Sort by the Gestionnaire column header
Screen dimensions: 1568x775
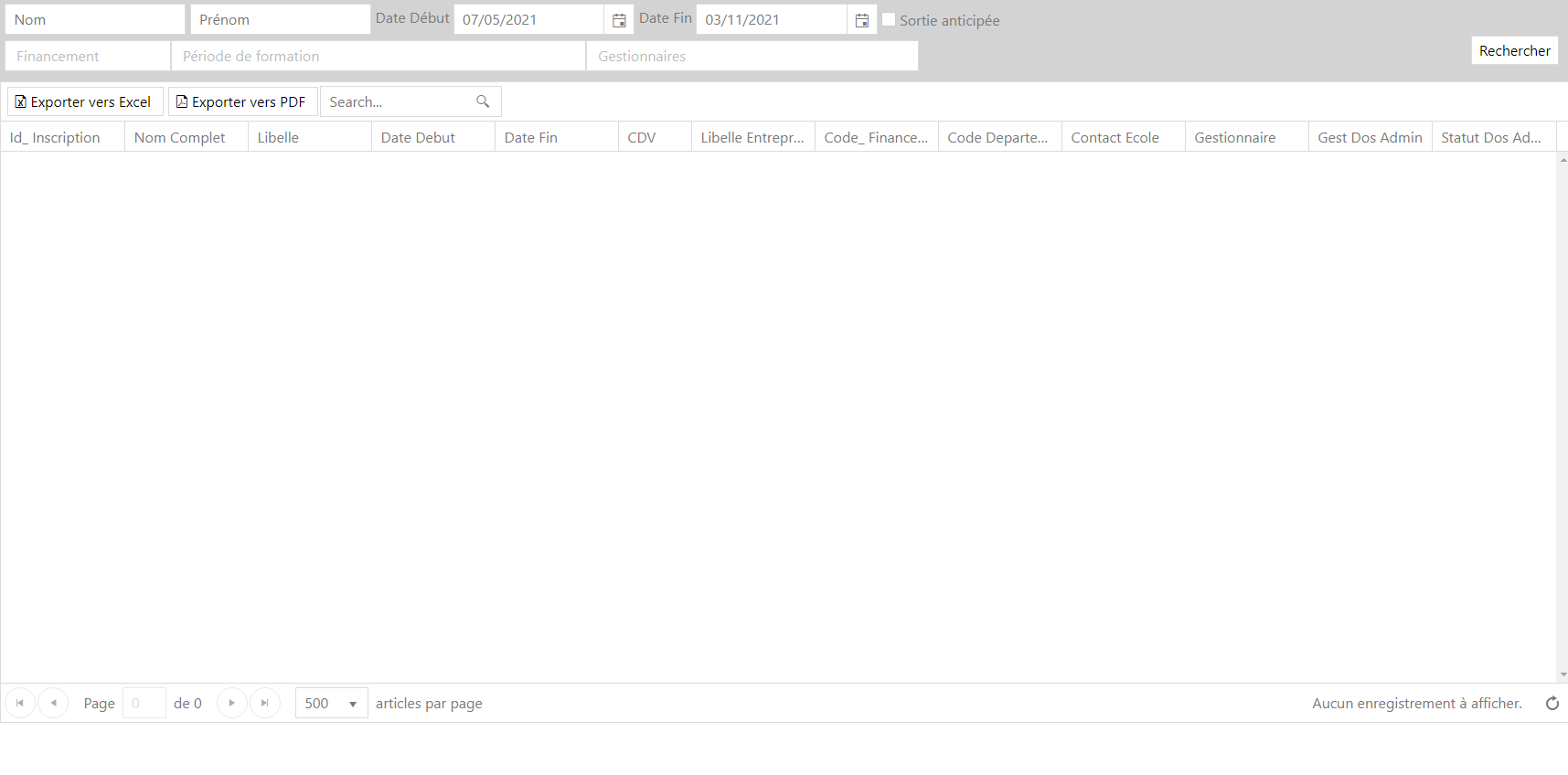[1234, 137]
